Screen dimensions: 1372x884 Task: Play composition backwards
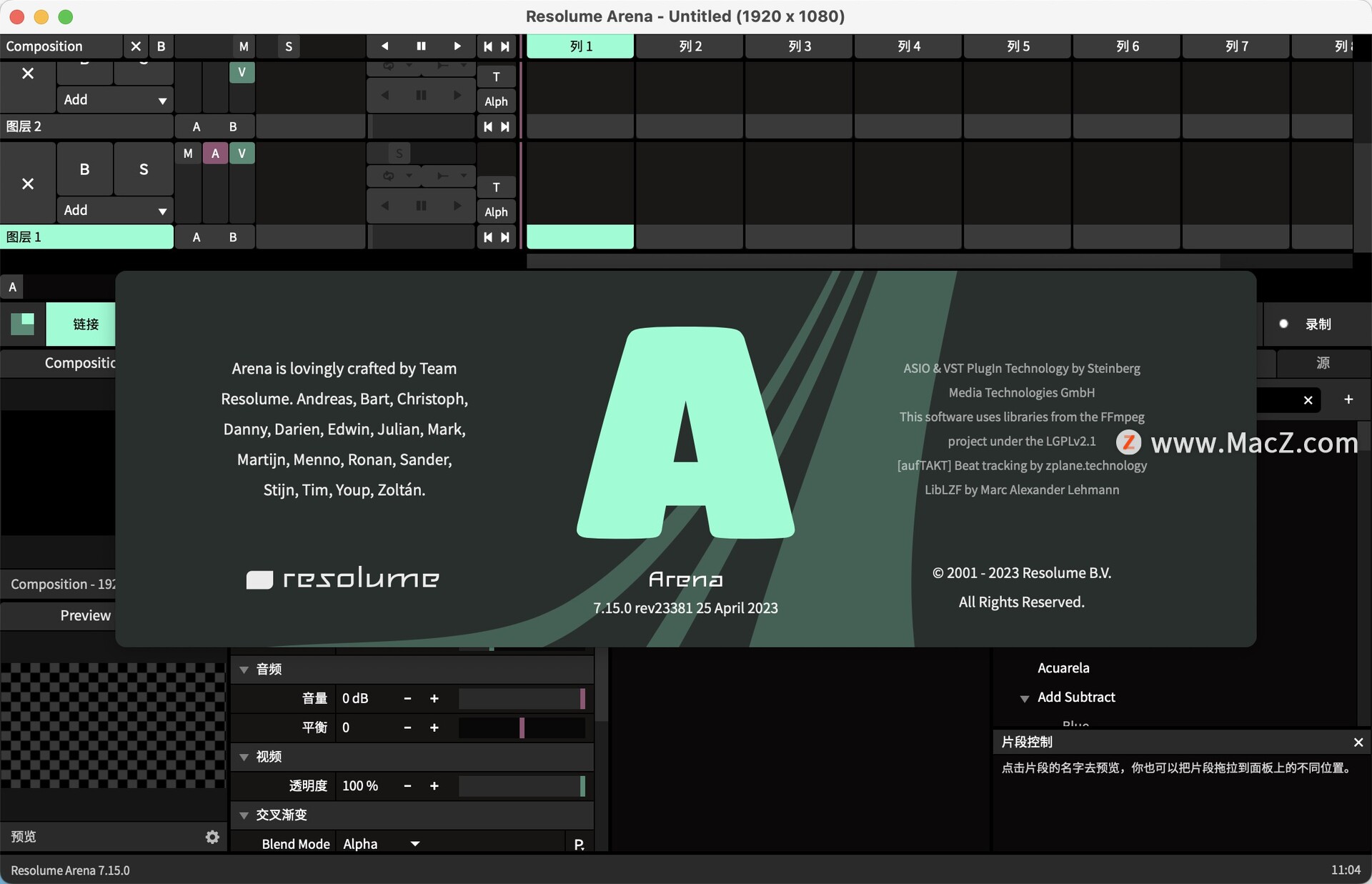pyautogui.click(x=384, y=46)
